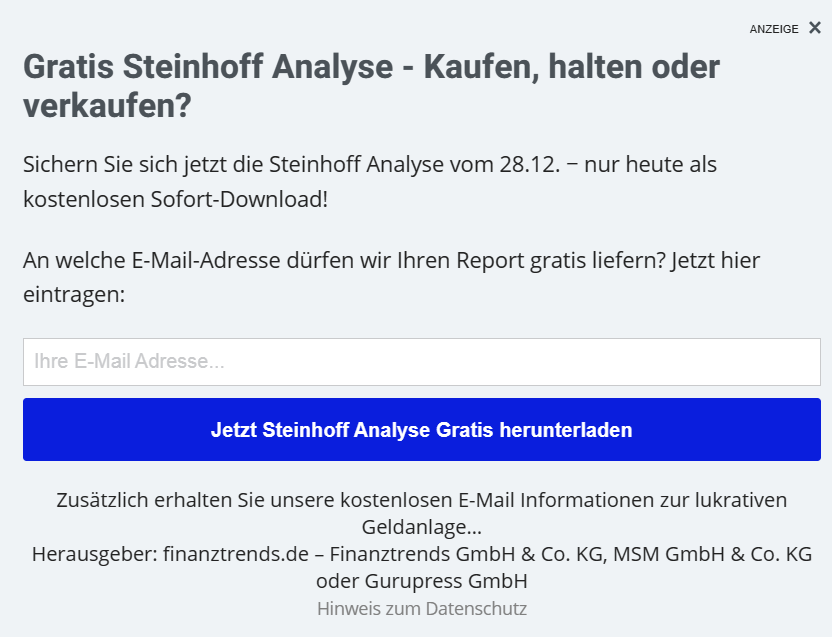Screen dimensions: 832x637
Task: Click the 'kostenlosen Sofort-Download!' text
Action: (x=175, y=198)
